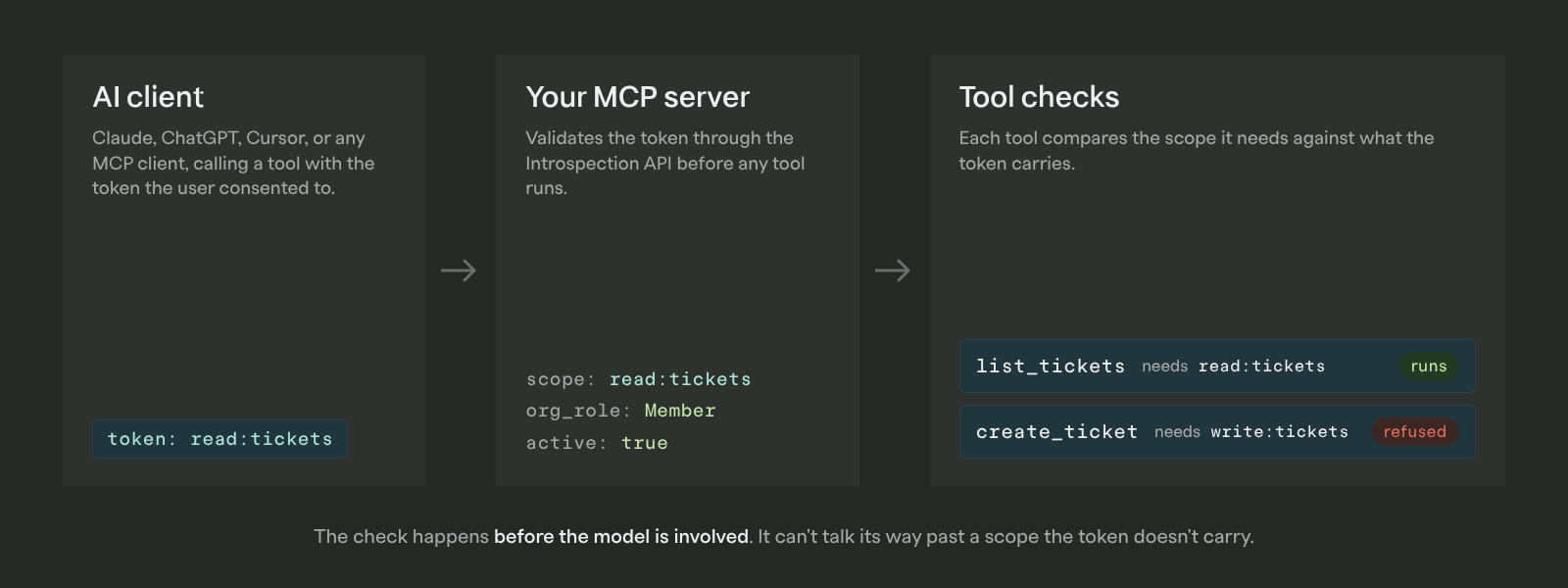The width and height of the screenshot is (1568, 588).
Task: Click the bold 'before the model is involved' text
Action: tap(621, 537)
